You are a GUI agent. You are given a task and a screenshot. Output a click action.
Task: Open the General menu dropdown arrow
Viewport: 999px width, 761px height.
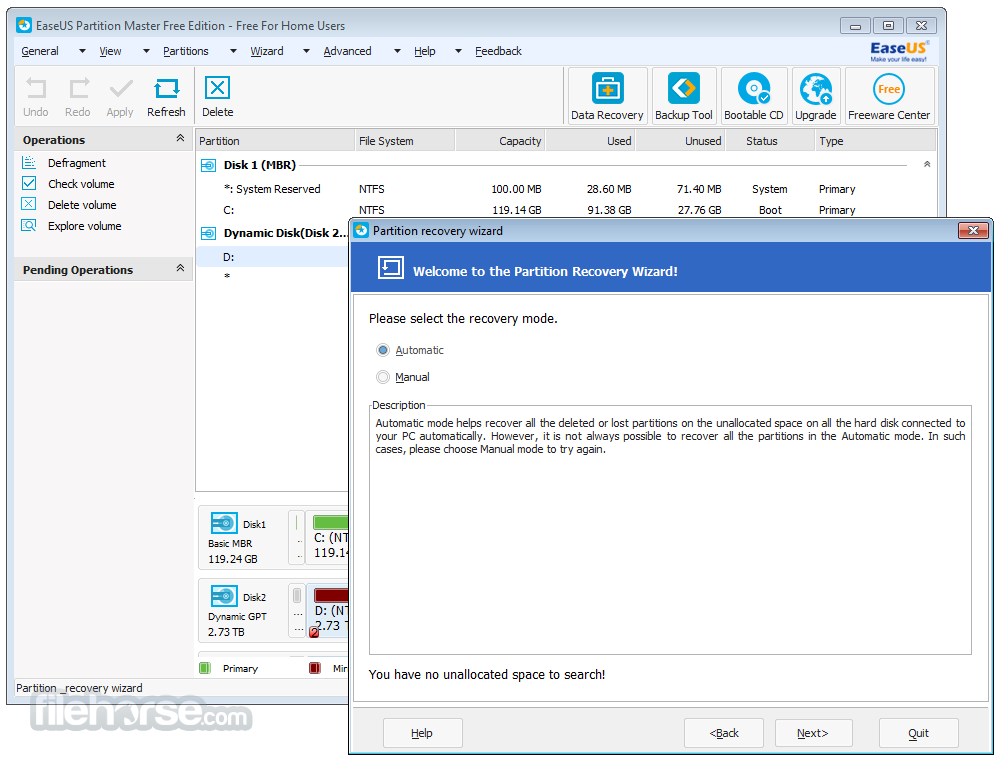(x=82, y=51)
